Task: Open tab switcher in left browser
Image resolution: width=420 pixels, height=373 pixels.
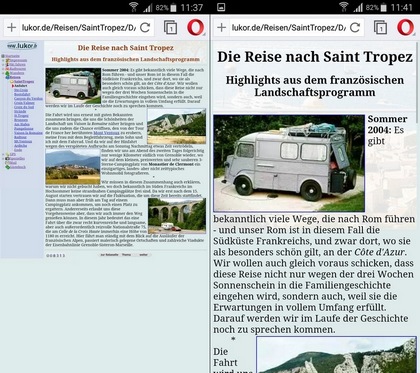Action: click(170, 28)
